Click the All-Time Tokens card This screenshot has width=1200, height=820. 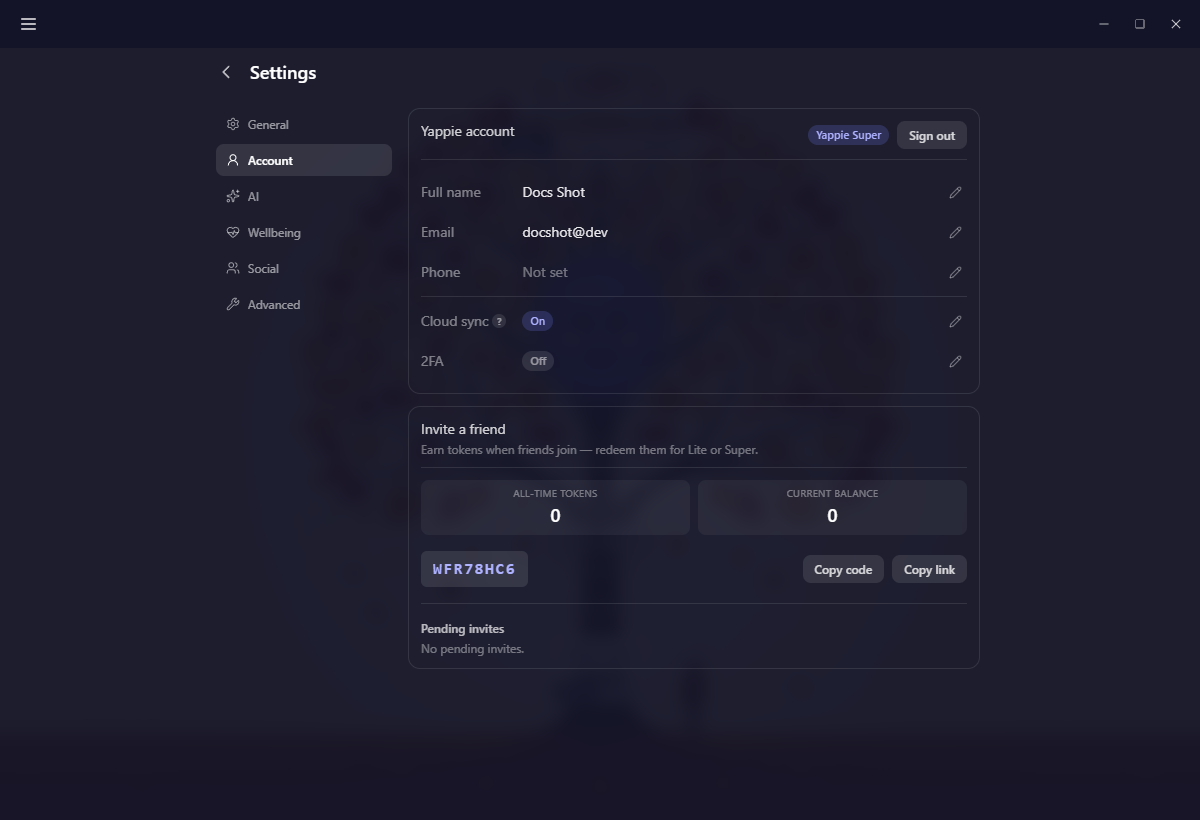point(555,507)
